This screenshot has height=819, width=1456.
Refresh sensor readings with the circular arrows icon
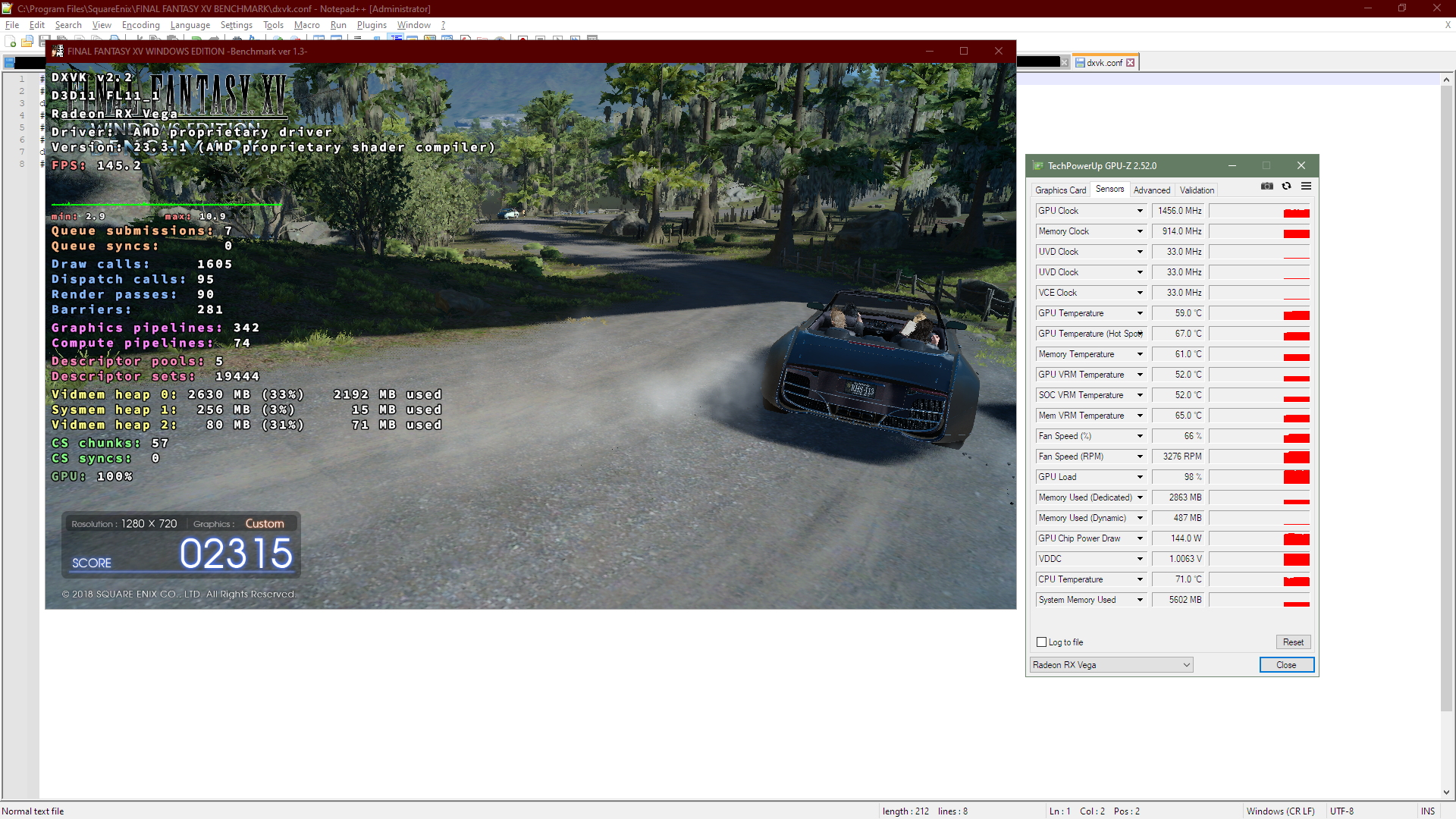[1287, 186]
